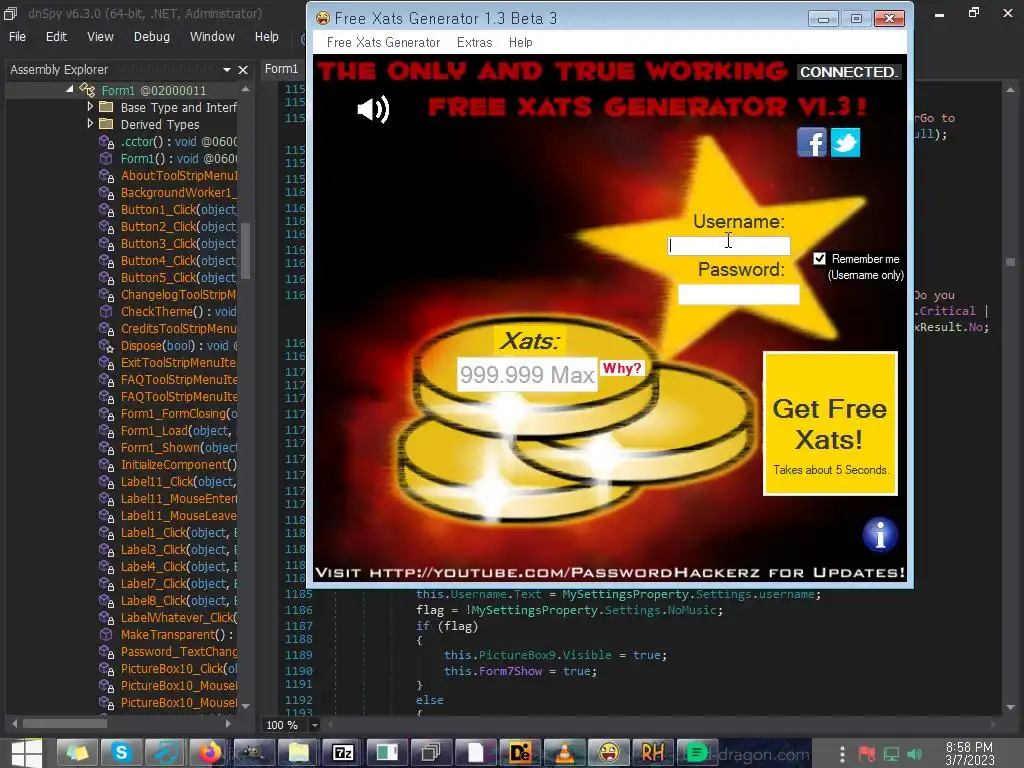Viewport: 1024px width, 768px height.
Task: Open the green chat bubble taskbar icon
Action: tap(697, 753)
